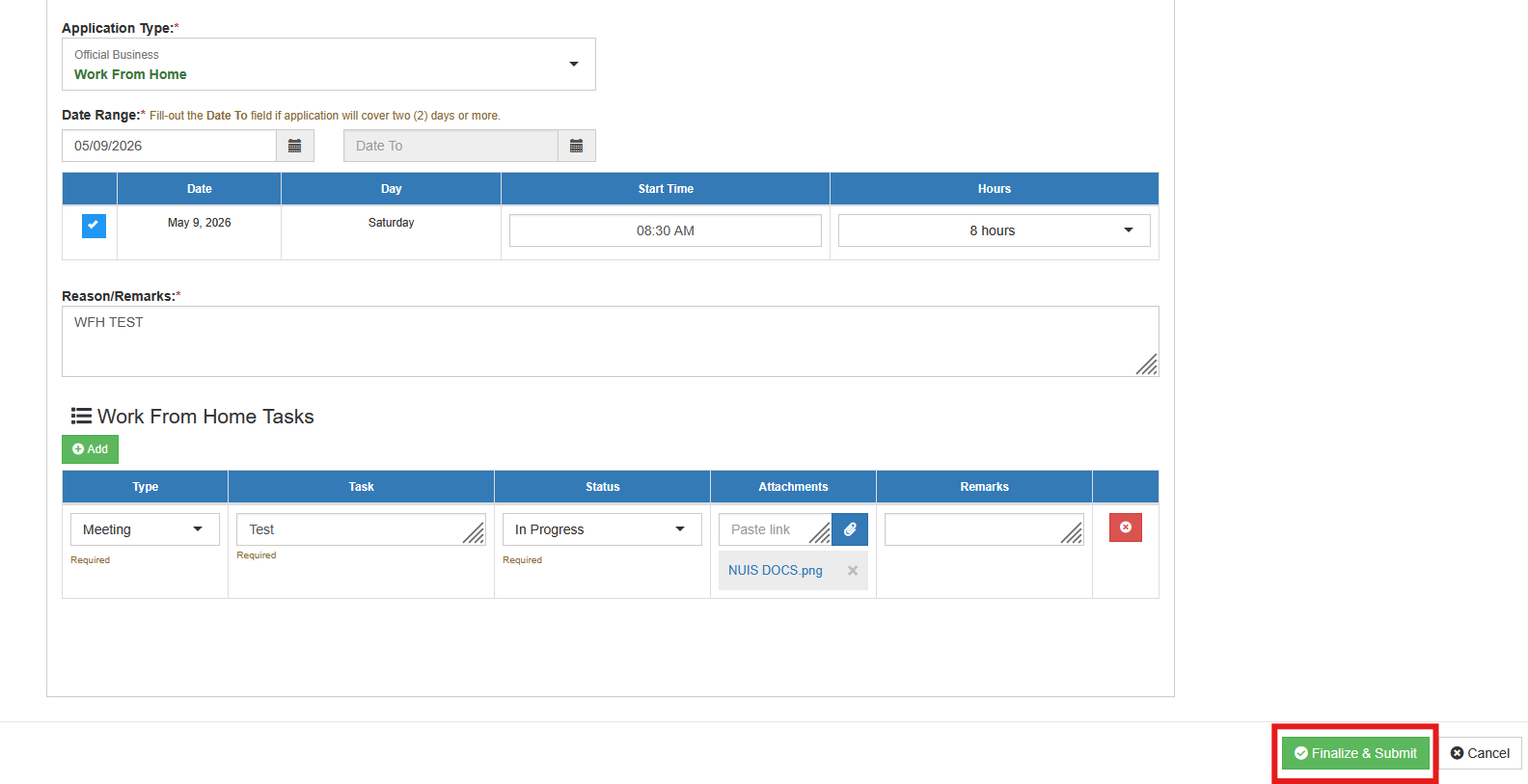Click the Work From Home Tasks heading
Screen dimensions: 1528x784
[x=193, y=417]
